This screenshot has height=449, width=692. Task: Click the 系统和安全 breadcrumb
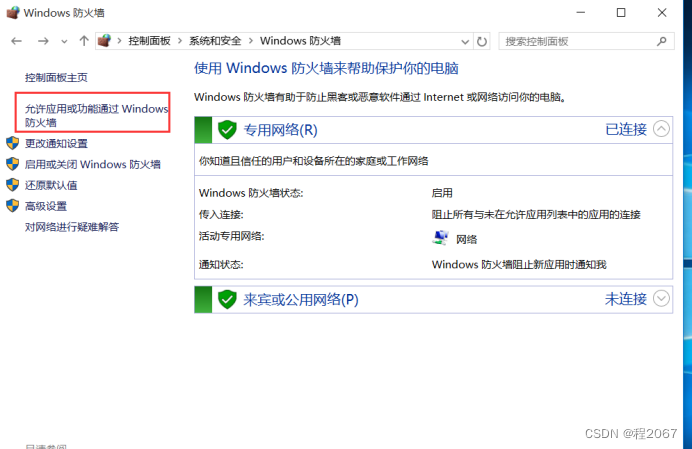(x=215, y=41)
